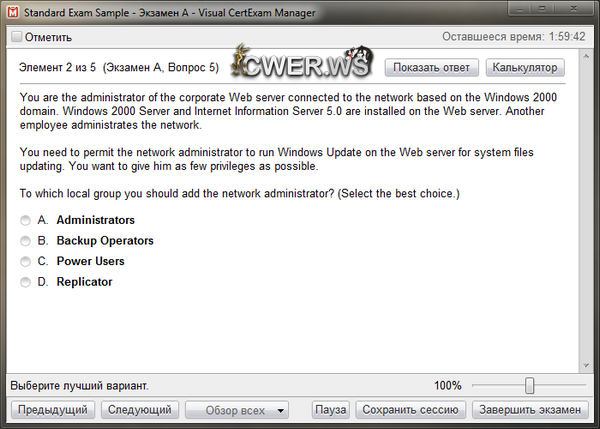Image resolution: width=600 pixels, height=429 pixels.
Task: Pick option C, Power Users
Action: pyautogui.click(x=25, y=262)
